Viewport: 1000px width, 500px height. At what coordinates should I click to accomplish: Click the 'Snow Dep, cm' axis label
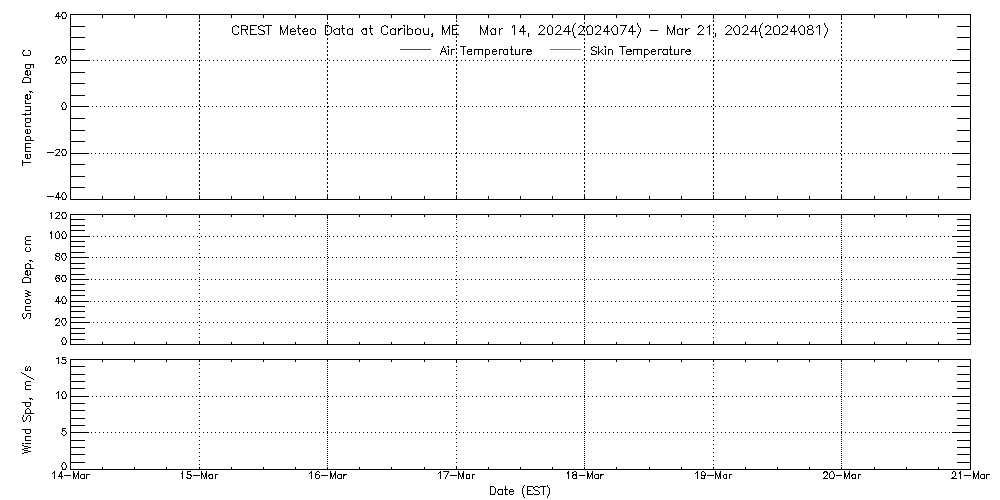pyautogui.click(x=27, y=278)
